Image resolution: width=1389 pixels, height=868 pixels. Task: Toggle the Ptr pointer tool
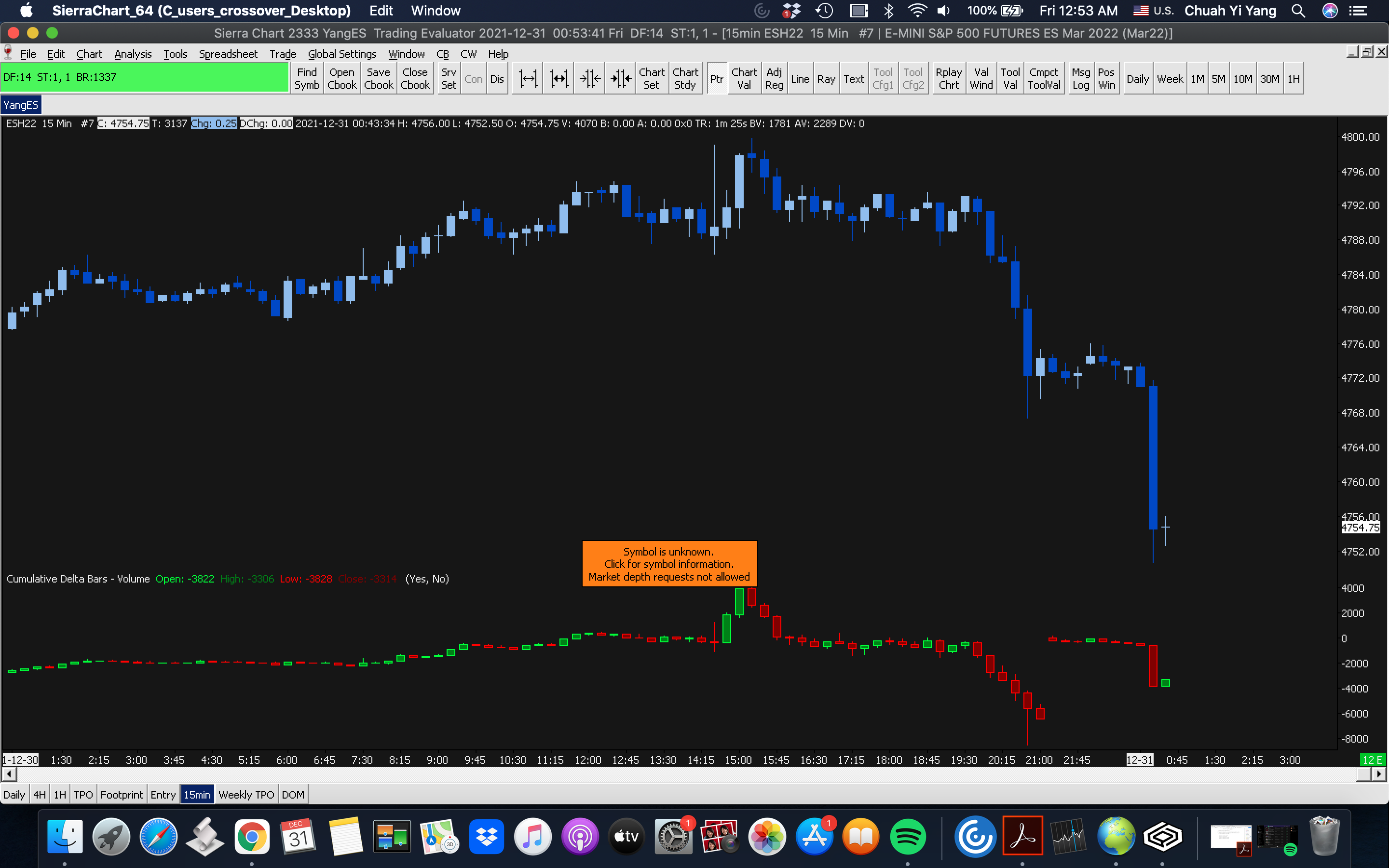[x=716, y=79]
